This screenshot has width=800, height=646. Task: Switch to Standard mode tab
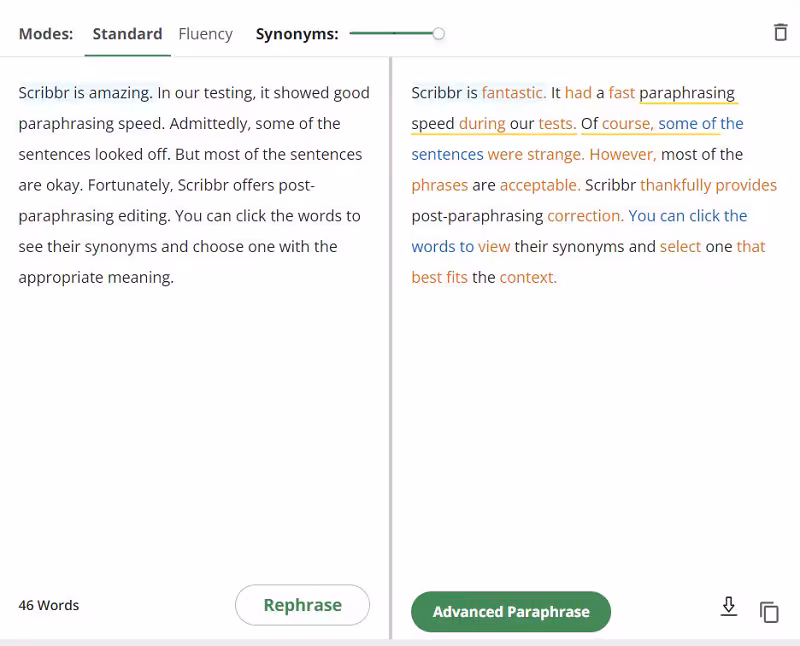pyautogui.click(x=127, y=34)
